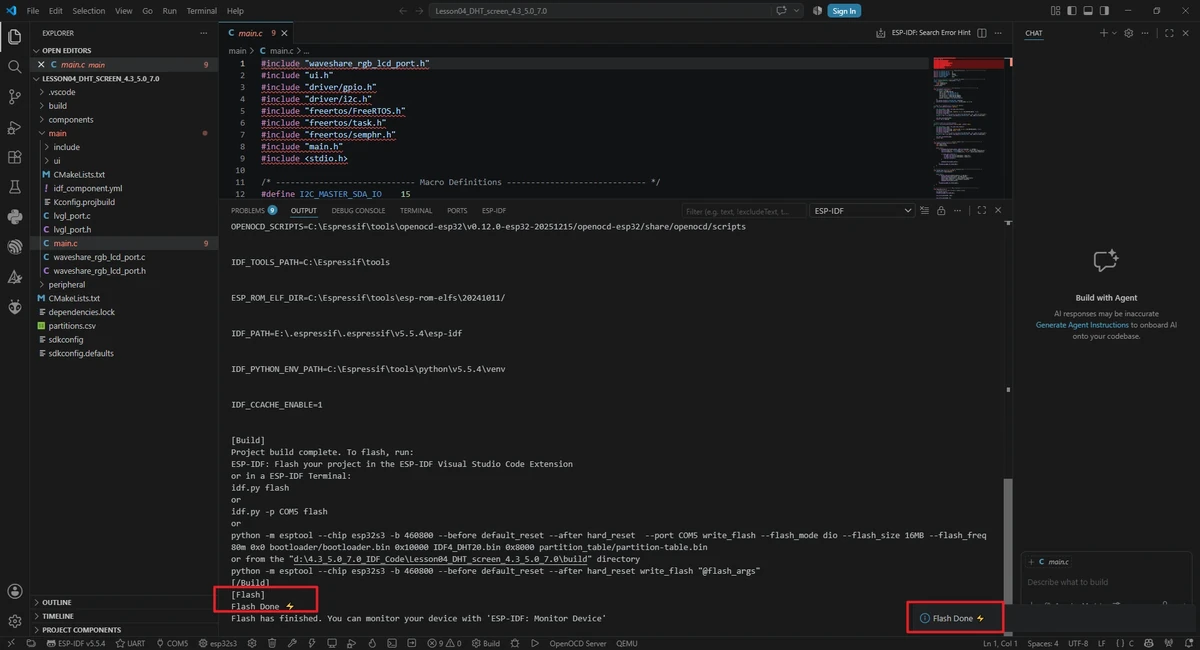Click the ESP-IDF Search Error Hint icon
The image size is (1200, 650).
tap(880, 33)
